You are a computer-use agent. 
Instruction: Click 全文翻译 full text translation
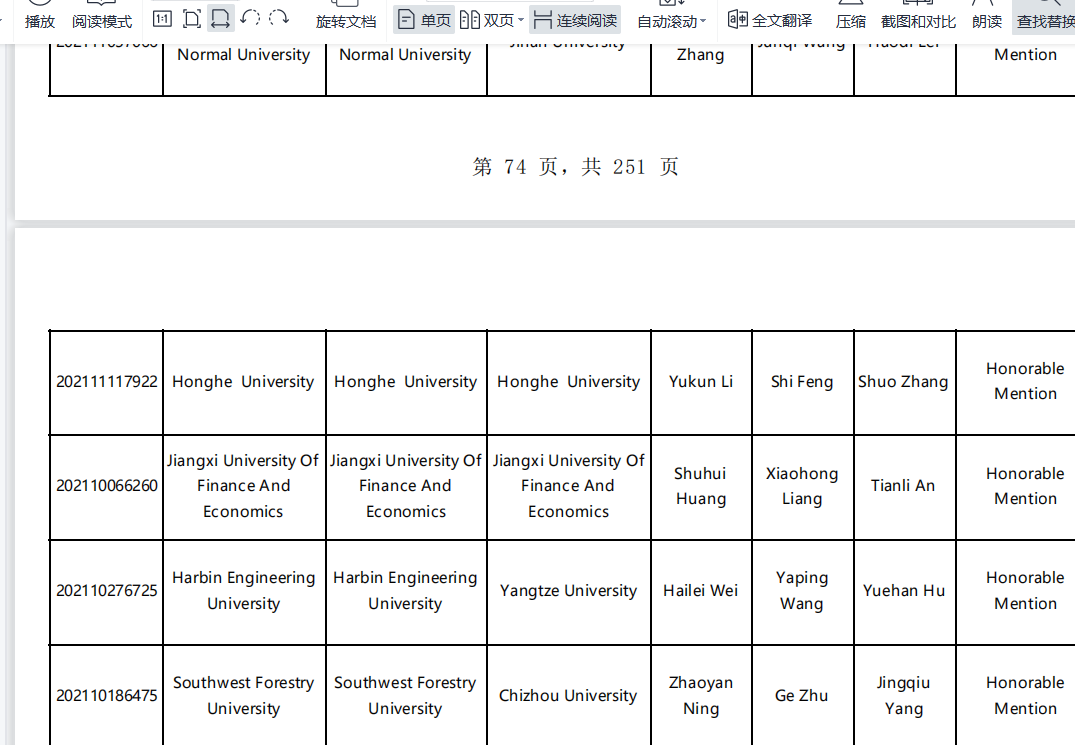(x=770, y=21)
